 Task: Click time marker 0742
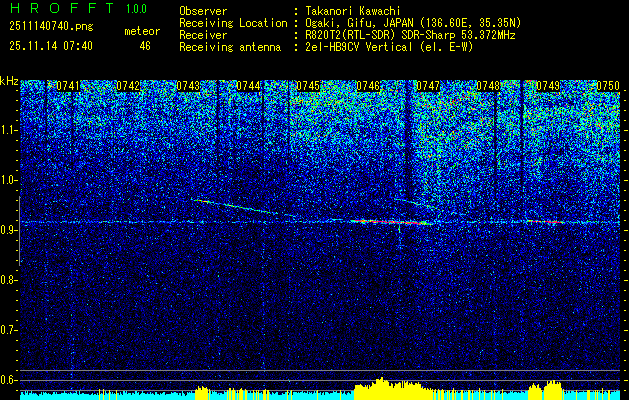(x=128, y=86)
